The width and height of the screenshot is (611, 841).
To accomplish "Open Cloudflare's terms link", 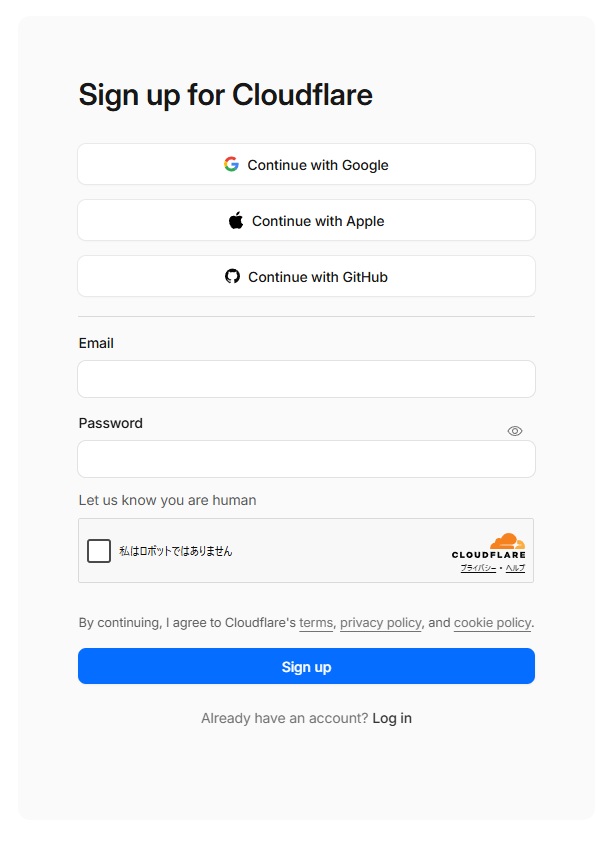I will tap(316, 622).
